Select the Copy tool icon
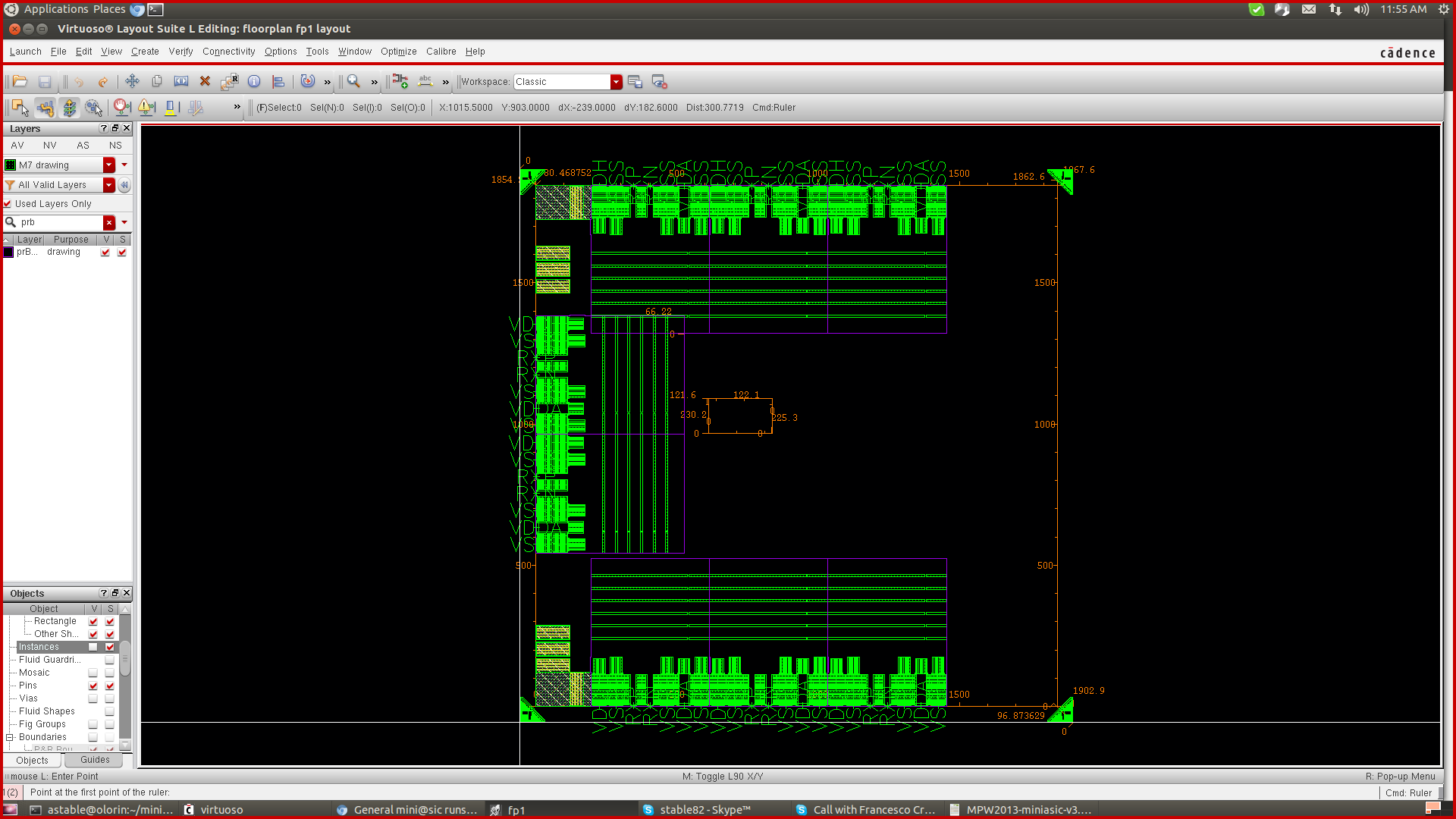The height and width of the screenshot is (819, 1456). coord(157,81)
